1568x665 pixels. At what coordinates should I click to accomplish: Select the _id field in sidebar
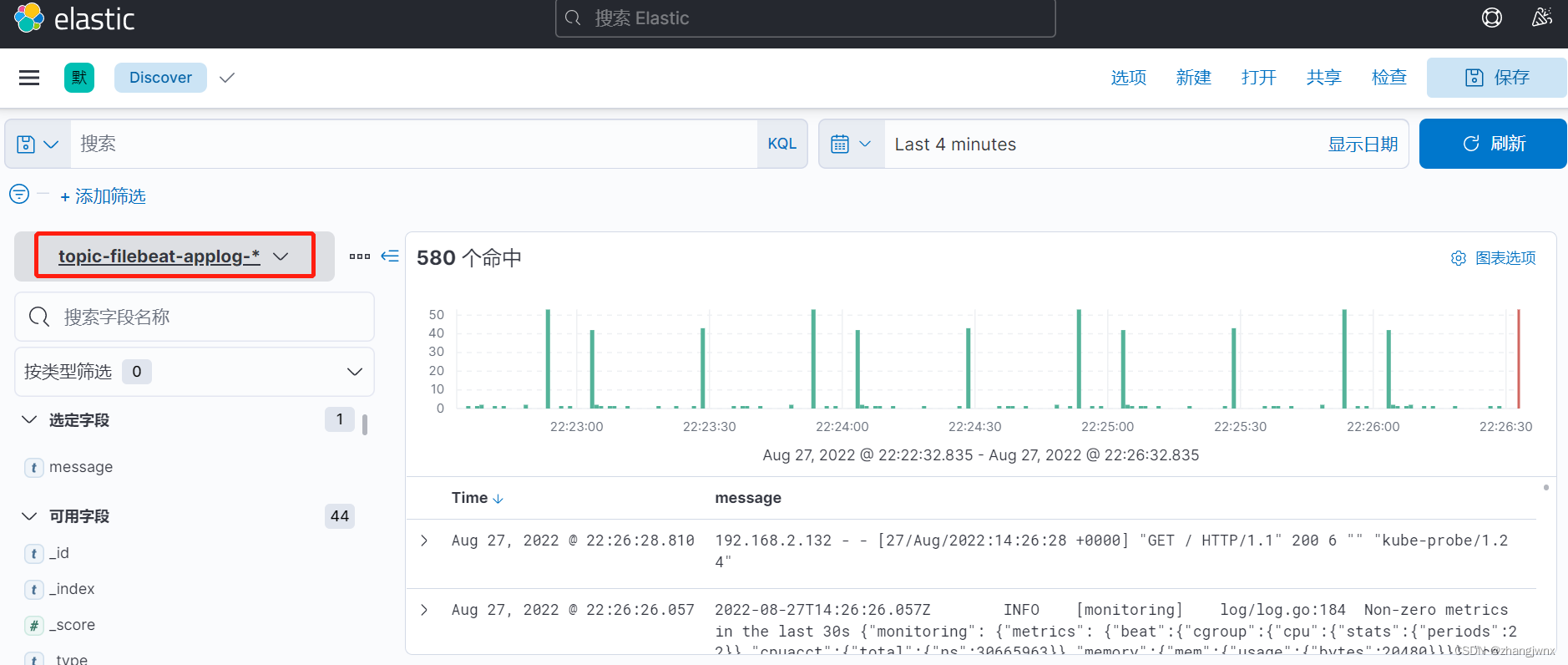(x=59, y=554)
